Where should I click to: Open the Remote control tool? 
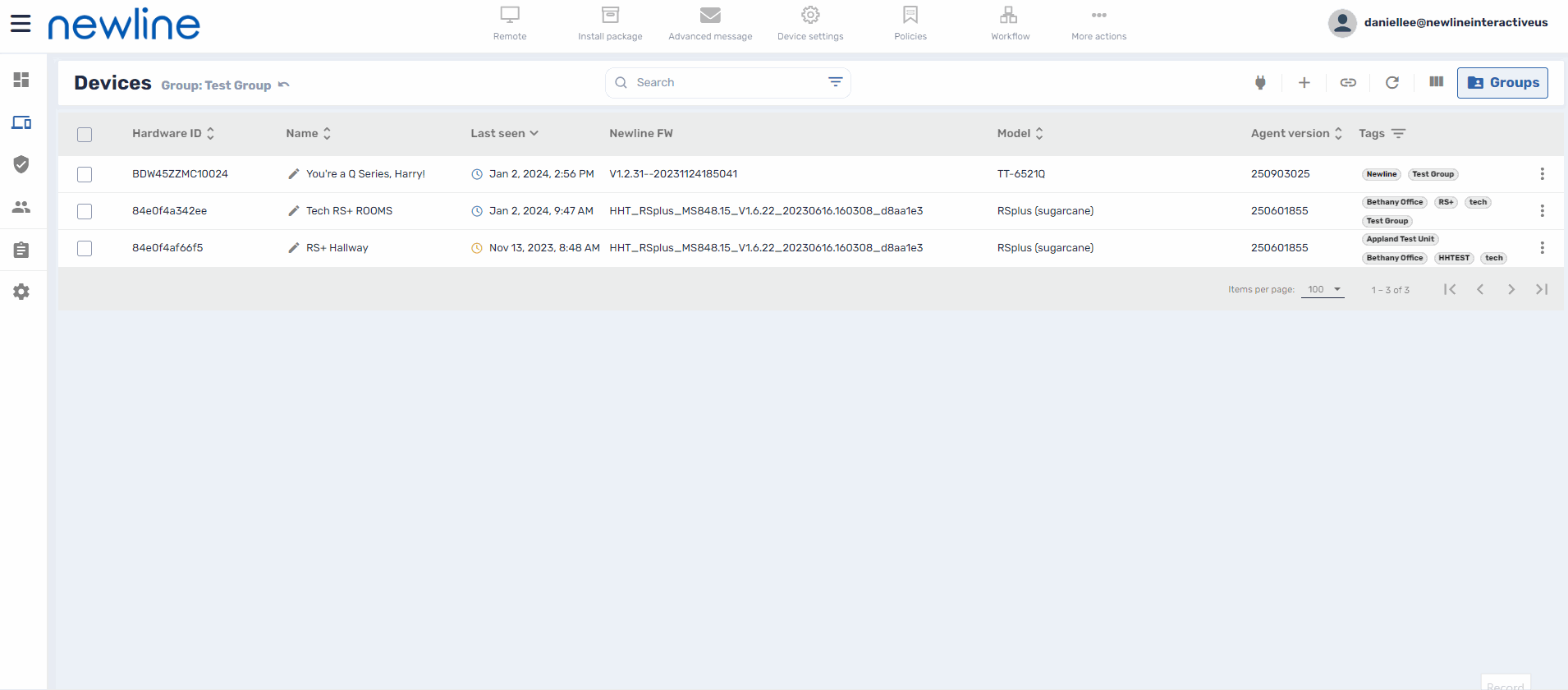[x=510, y=23]
